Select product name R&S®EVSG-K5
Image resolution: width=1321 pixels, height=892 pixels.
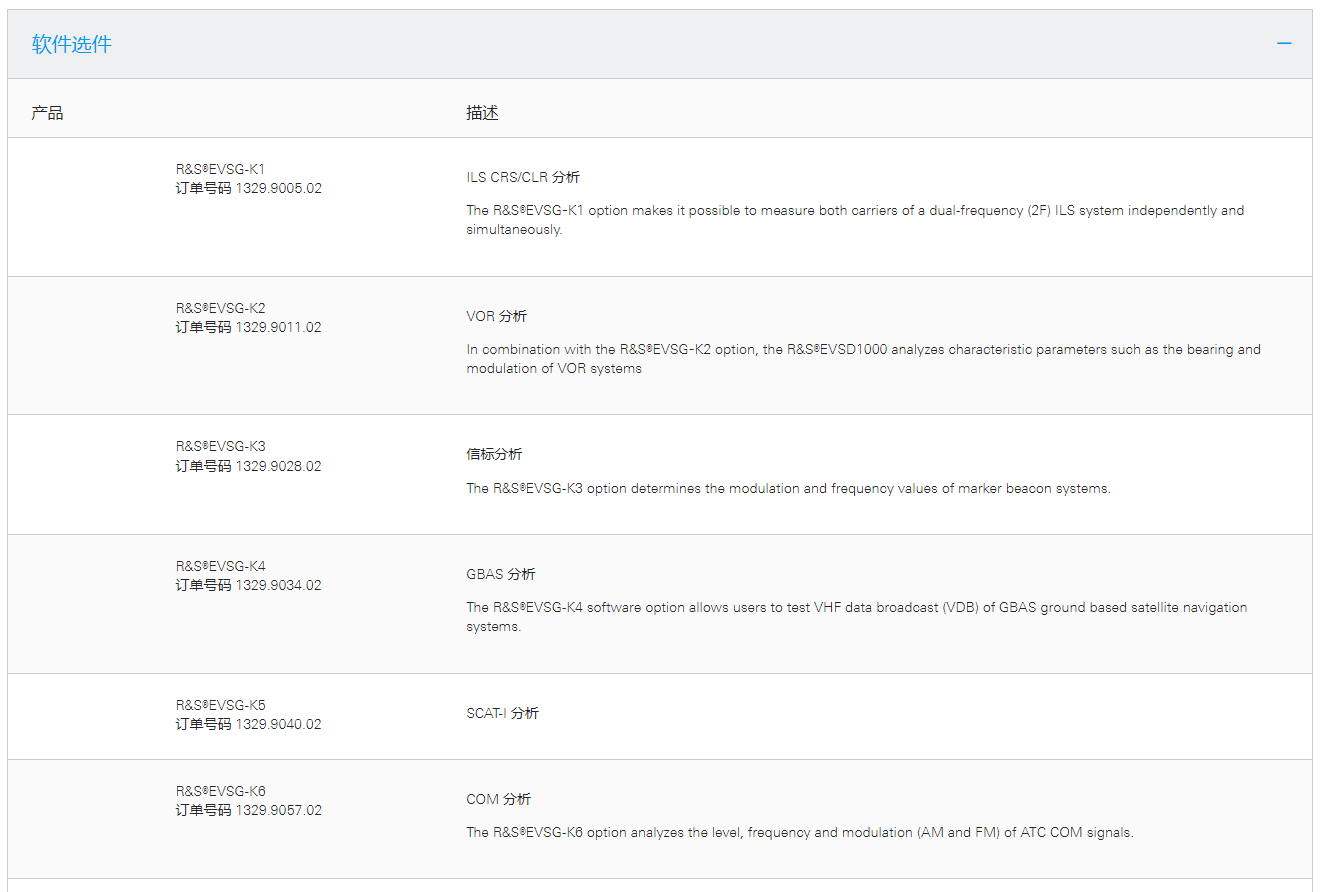click(221, 705)
